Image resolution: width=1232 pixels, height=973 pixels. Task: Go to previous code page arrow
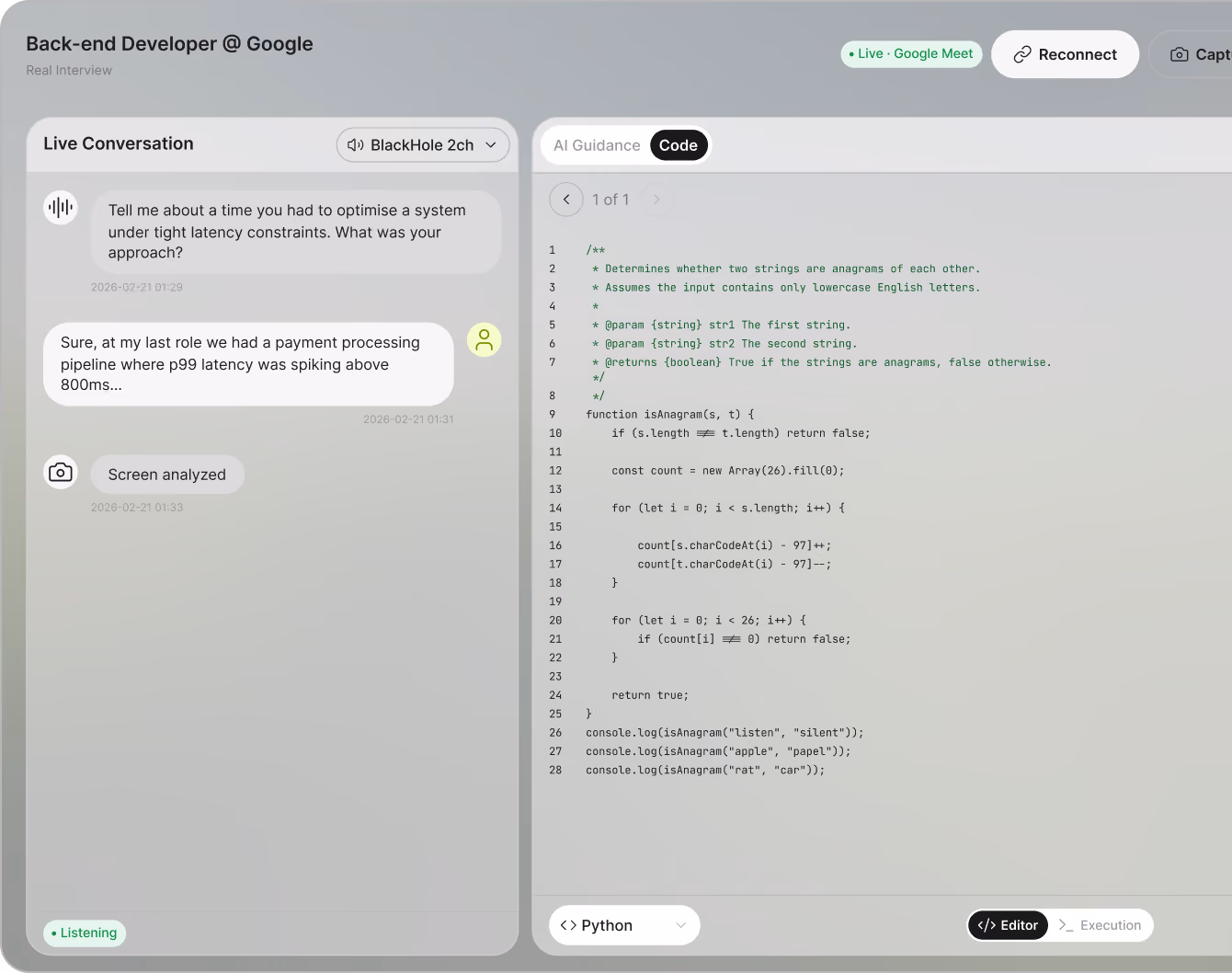566,200
